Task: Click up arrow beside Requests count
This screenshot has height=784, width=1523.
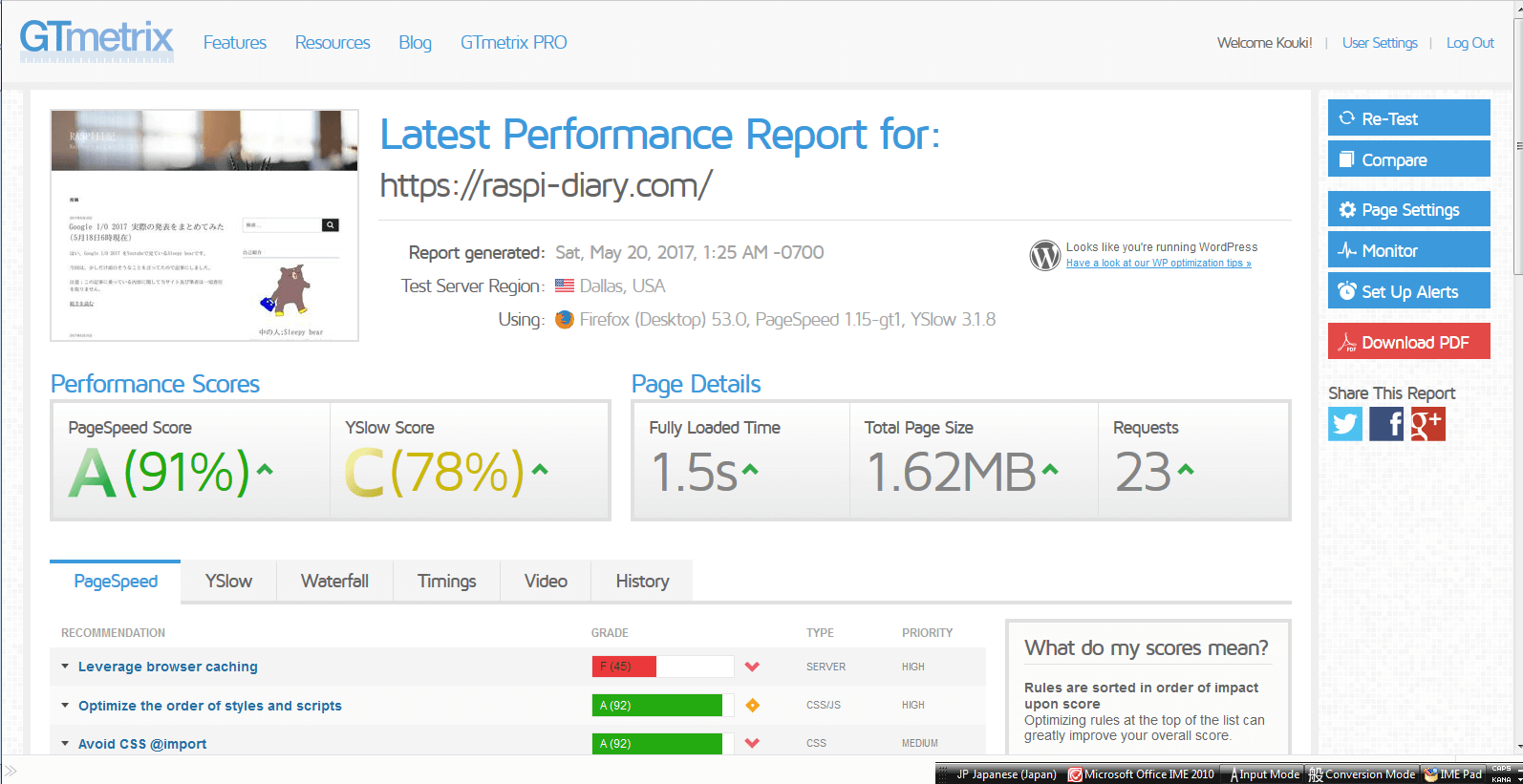Action: (x=1186, y=469)
